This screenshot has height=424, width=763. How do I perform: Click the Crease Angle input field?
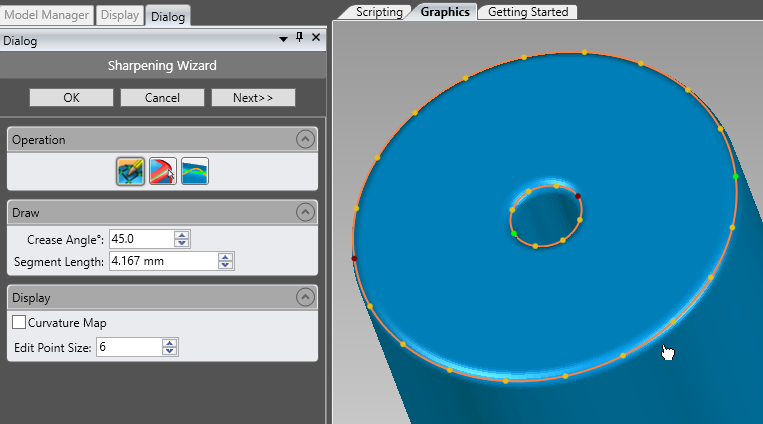coord(141,239)
